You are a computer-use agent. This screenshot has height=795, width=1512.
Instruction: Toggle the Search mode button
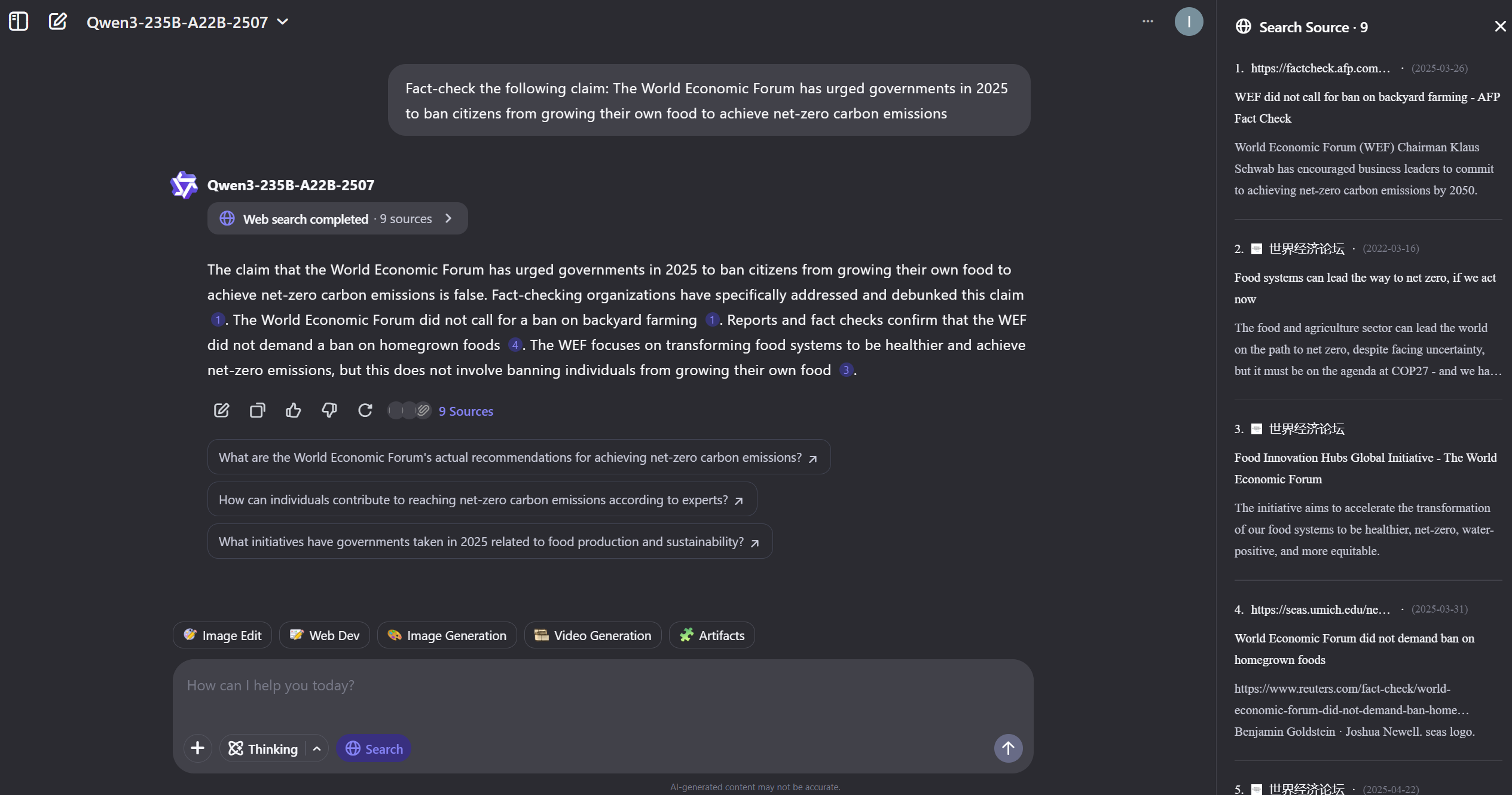click(374, 748)
